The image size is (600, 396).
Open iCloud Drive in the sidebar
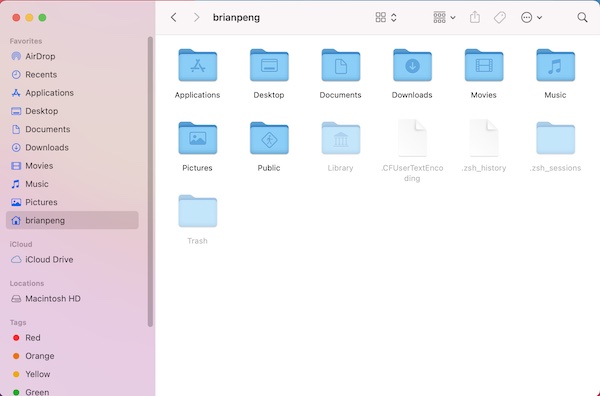(x=72, y=259)
